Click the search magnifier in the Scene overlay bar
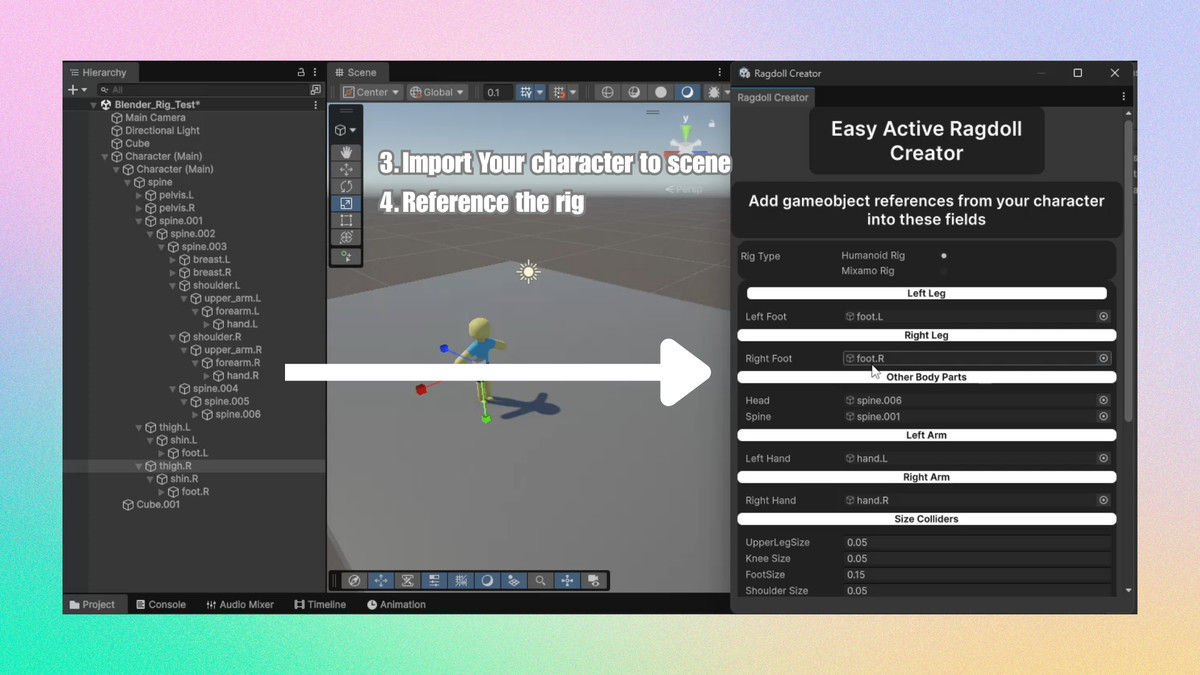Screen dimensions: 1200x675 541,580
